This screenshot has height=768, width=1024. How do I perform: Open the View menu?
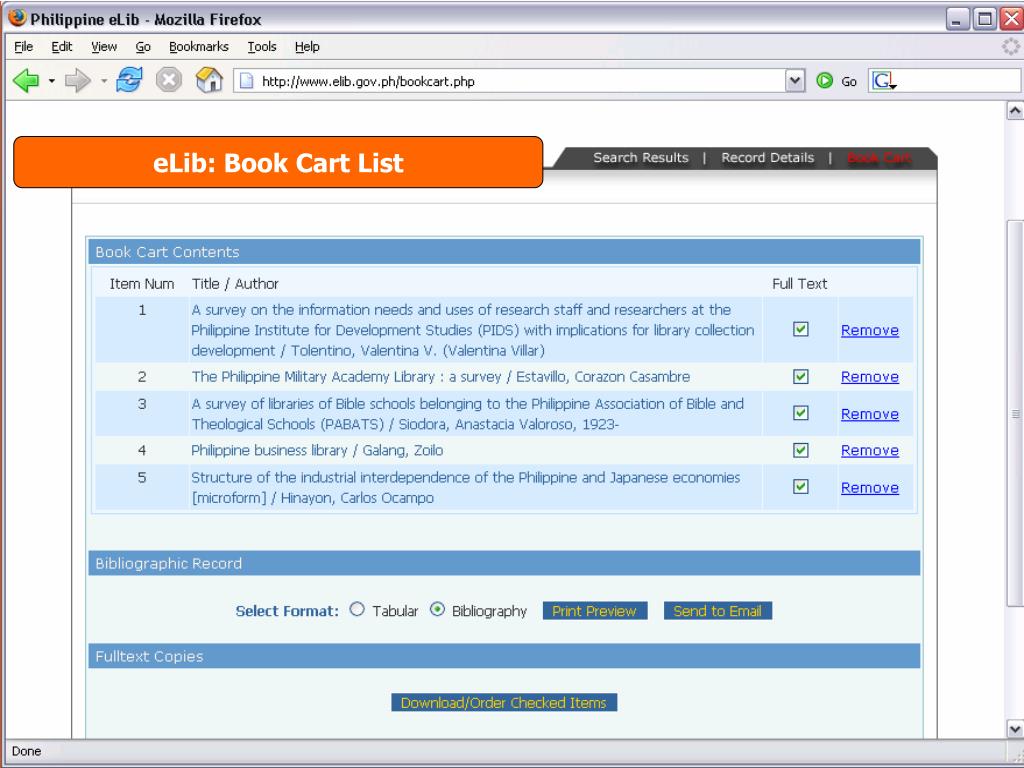coord(104,46)
